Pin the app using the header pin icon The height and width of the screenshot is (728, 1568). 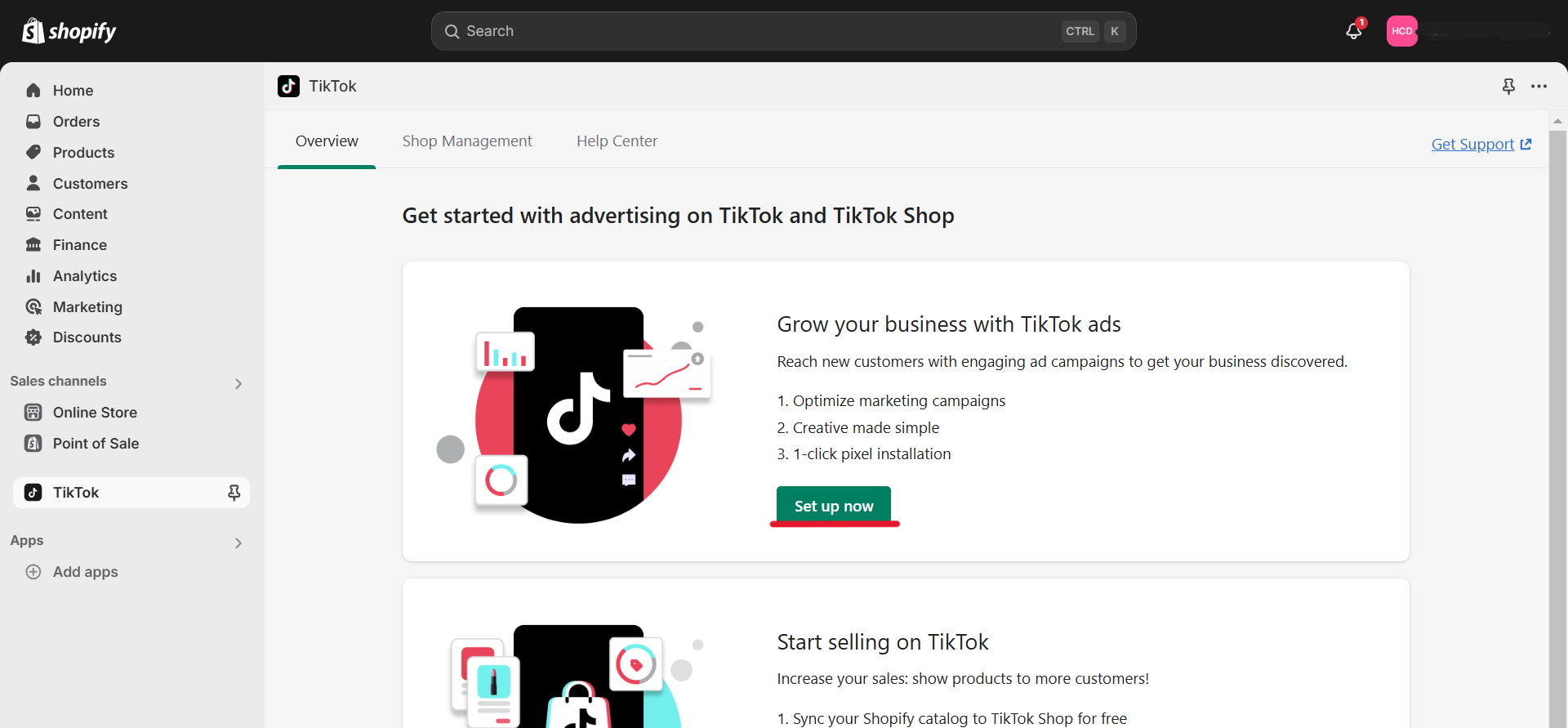pyautogui.click(x=1508, y=87)
